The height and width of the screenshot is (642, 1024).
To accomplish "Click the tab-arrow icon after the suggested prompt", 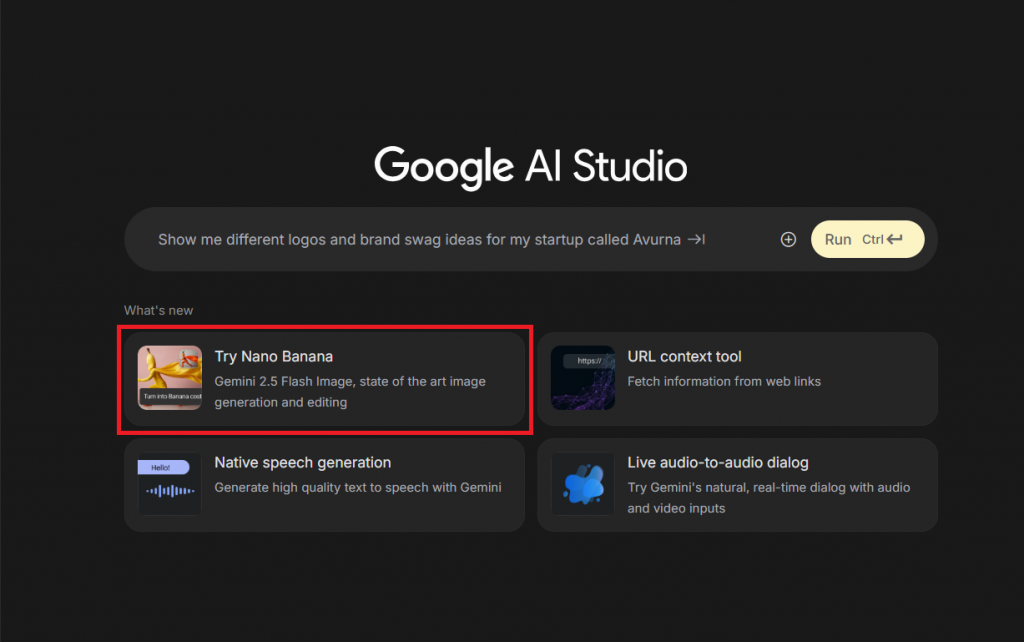I will tap(696, 240).
